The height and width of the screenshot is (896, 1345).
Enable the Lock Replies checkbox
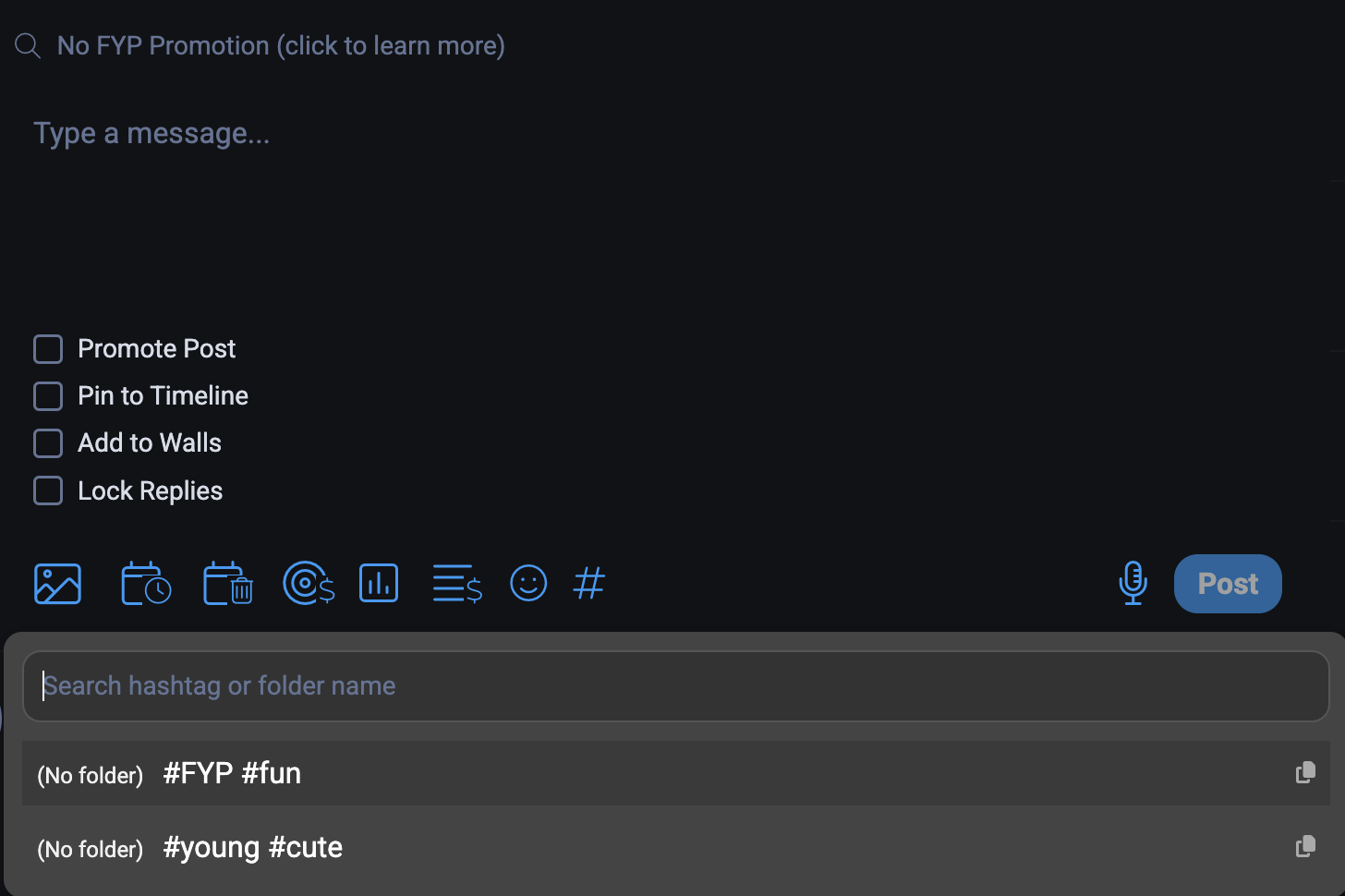(48, 490)
